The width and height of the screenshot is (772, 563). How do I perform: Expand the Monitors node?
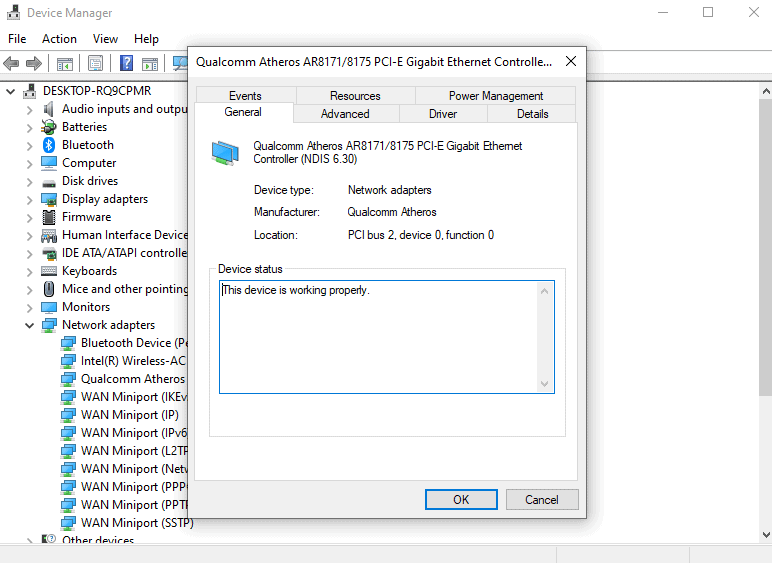click(30, 308)
